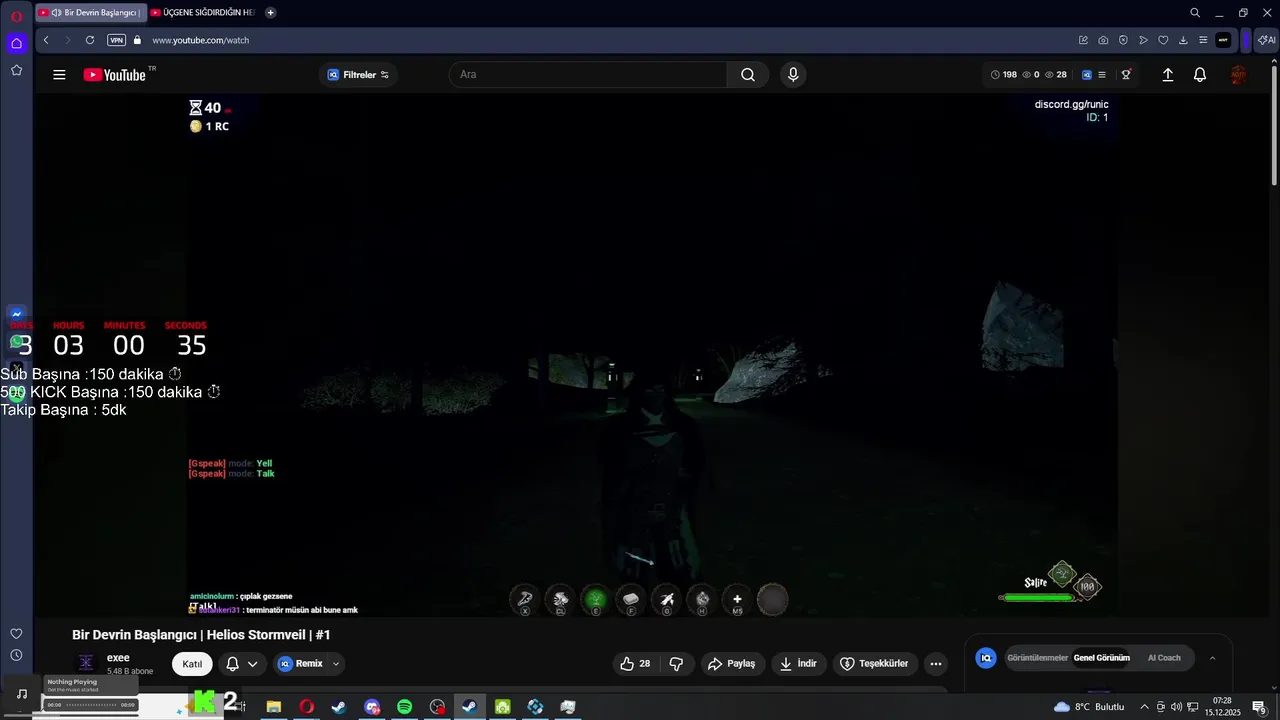1280x720 pixels.
Task: Like the video with thumbs up
Action: (x=635, y=663)
